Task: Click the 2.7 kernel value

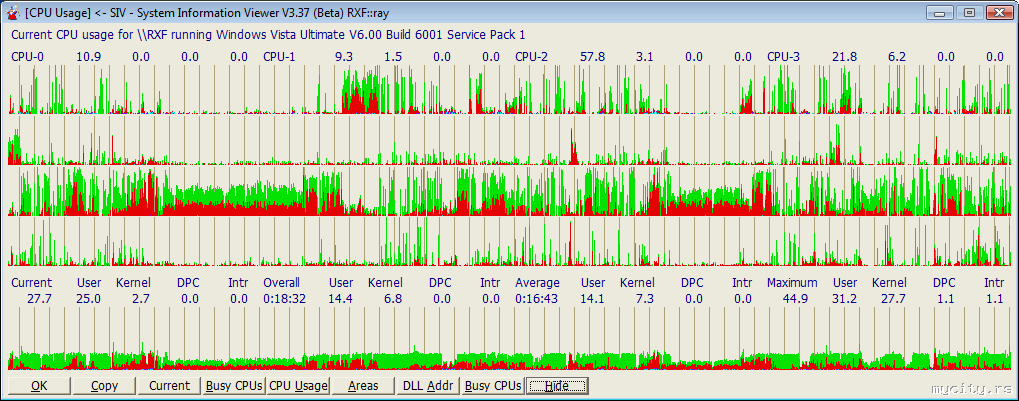Action: [x=140, y=298]
